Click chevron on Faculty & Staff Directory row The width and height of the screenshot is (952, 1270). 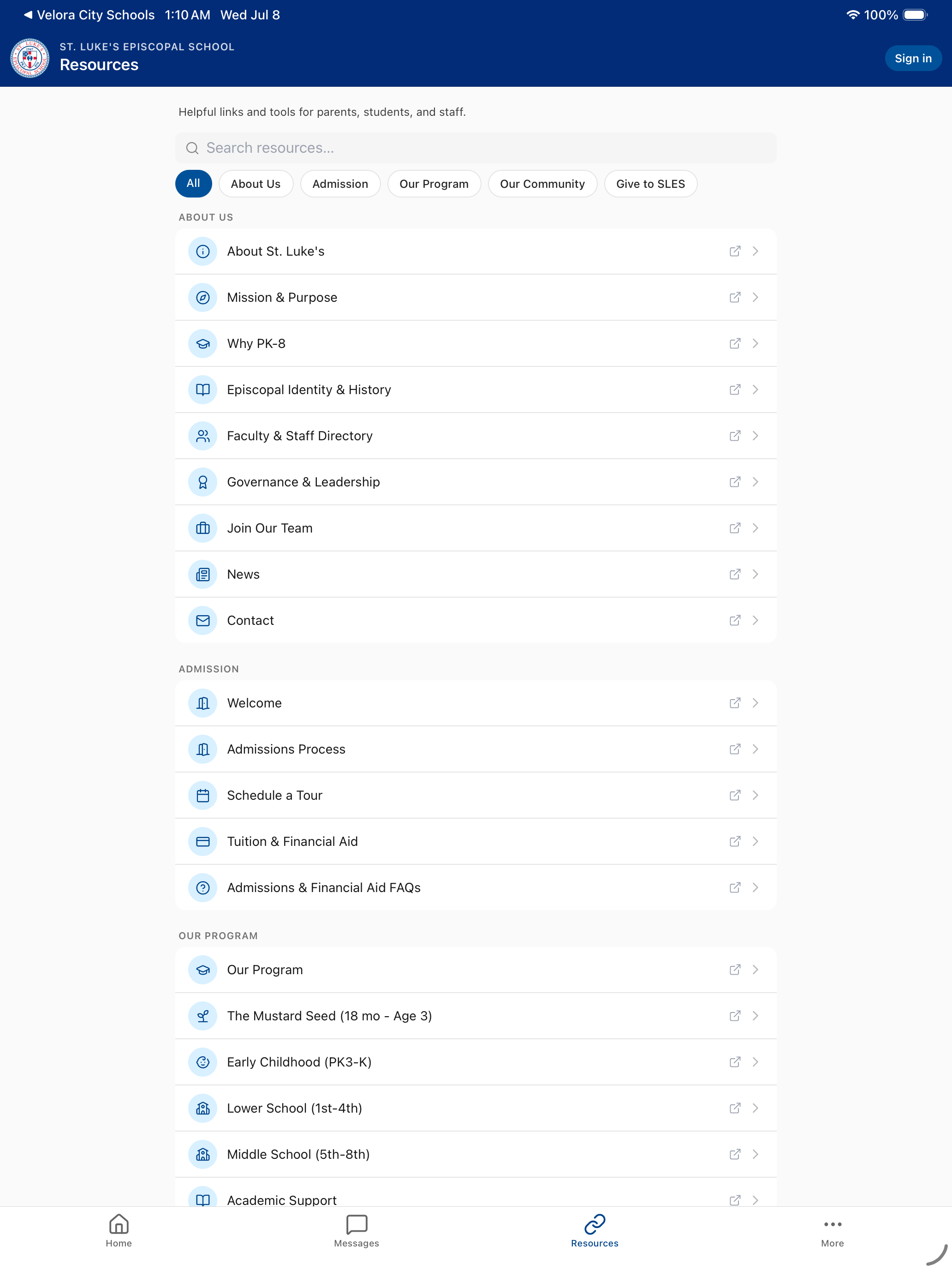756,436
